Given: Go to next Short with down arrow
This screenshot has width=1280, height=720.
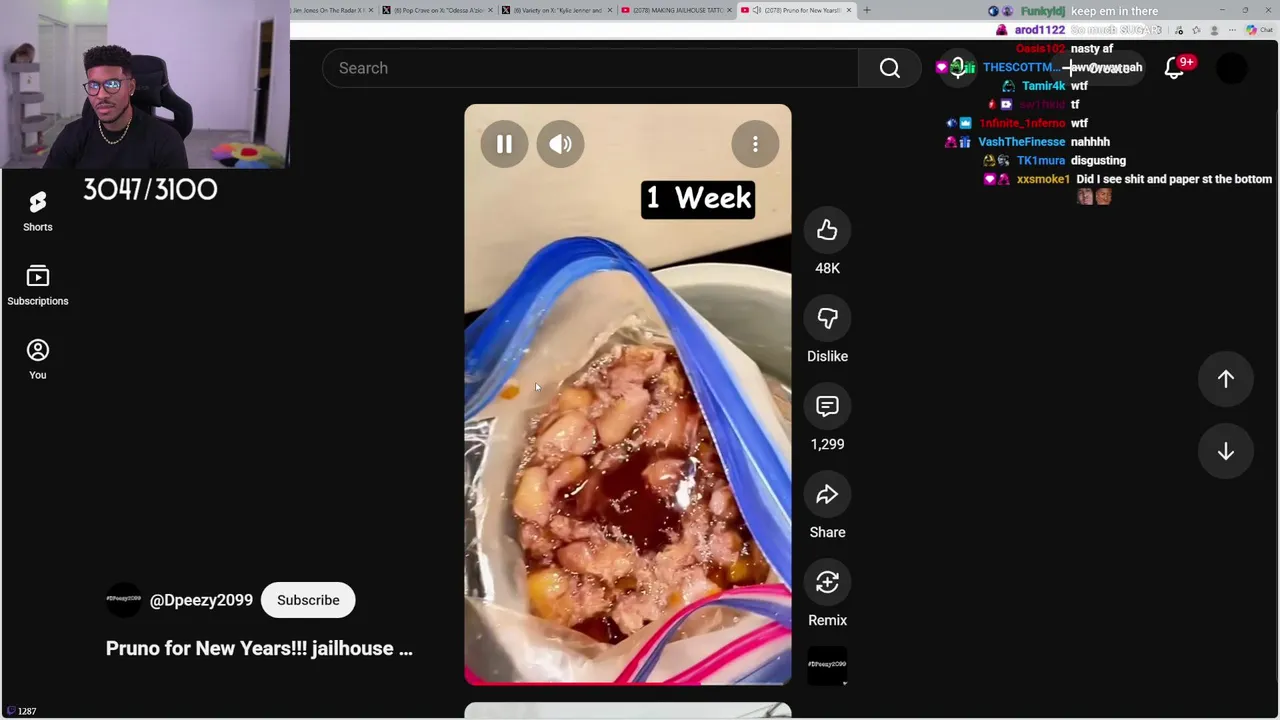Looking at the screenshot, I should pyautogui.click(x=1226, y=452).
